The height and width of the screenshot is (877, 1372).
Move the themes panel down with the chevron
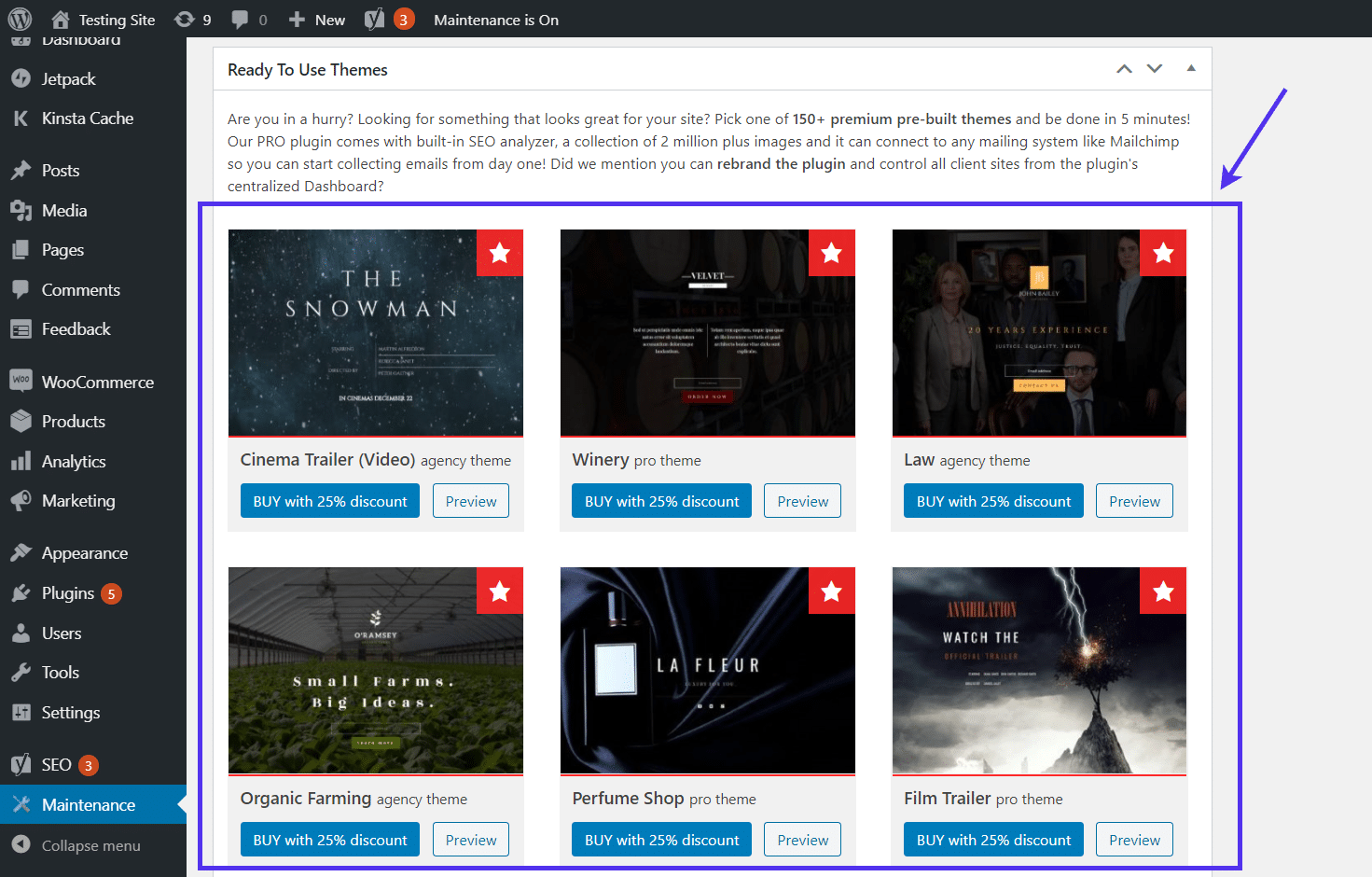point(1155,68)
